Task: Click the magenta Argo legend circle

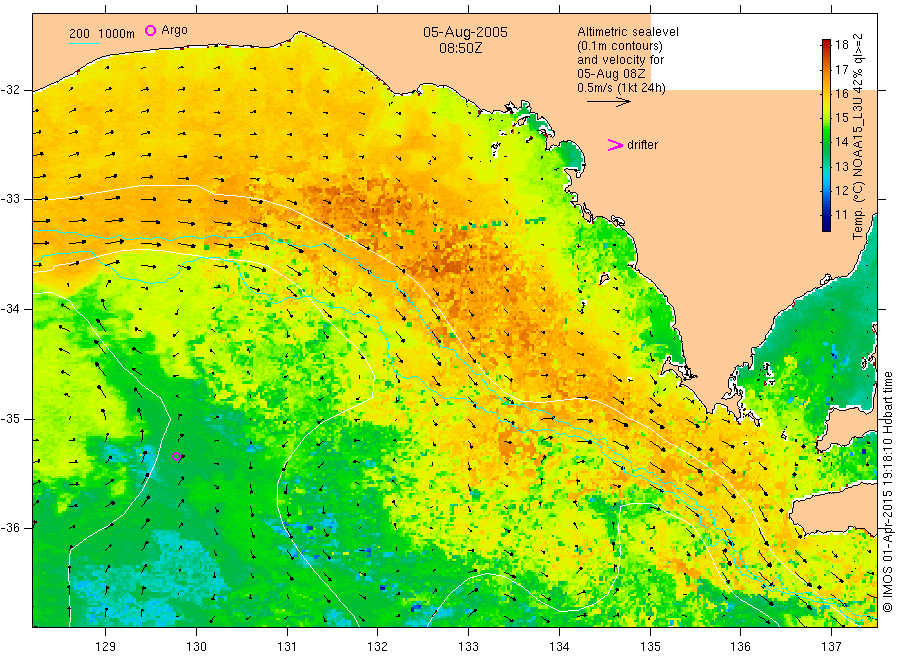Action: click(x=150, y=30)
